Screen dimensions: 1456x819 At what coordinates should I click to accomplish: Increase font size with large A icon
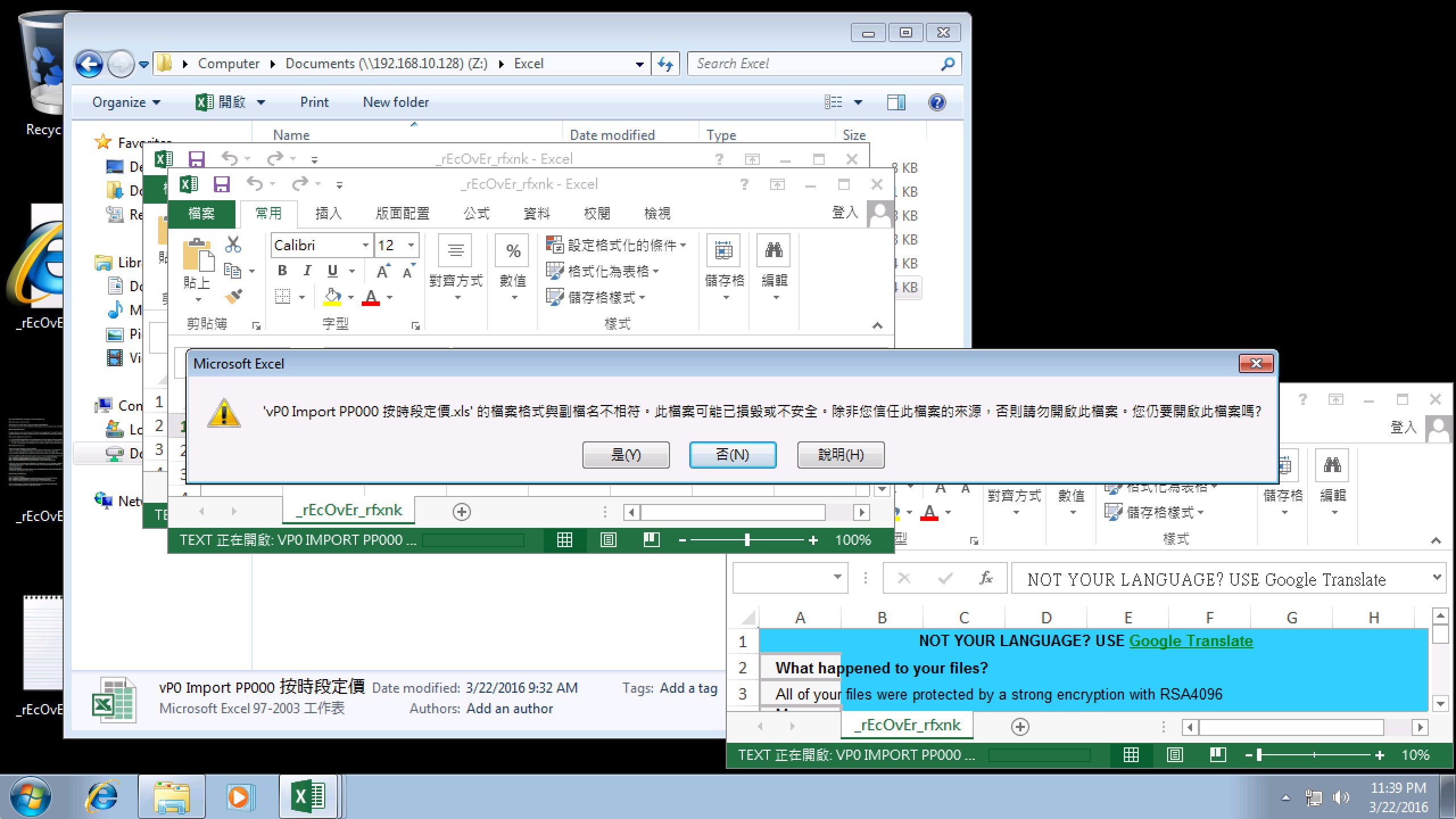click(x=383, y=271)
